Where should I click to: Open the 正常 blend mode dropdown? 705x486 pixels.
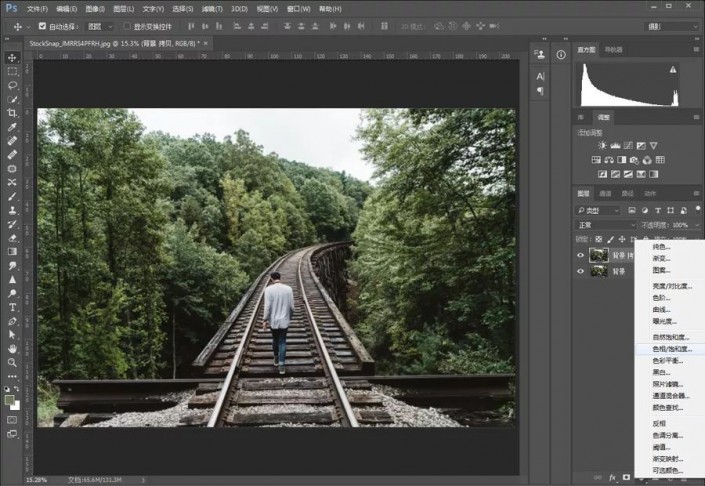coord(603,225)
